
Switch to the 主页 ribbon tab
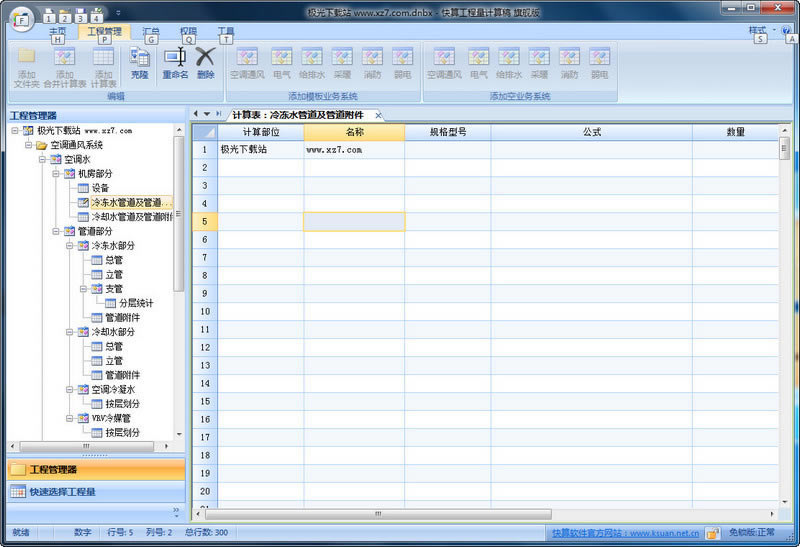(x=58, y=32)
